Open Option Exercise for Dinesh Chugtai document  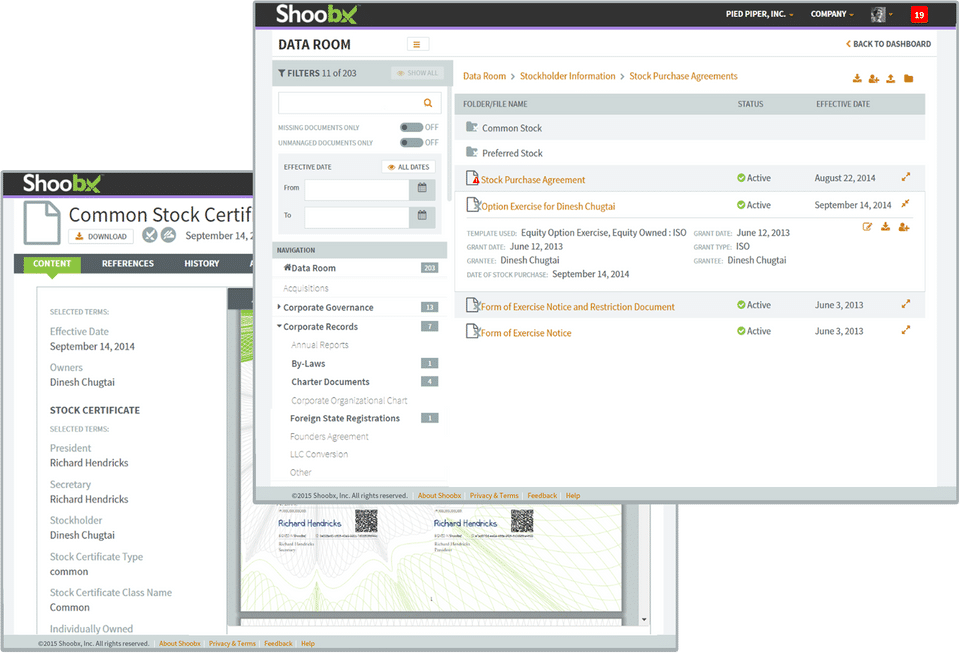click(x=548, y=206)
